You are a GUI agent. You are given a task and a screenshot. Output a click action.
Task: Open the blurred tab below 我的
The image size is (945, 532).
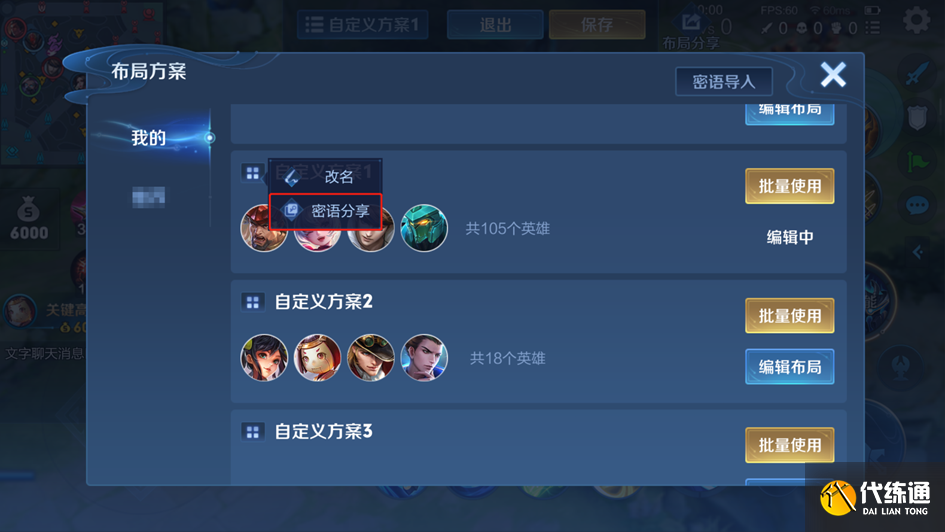coord(149,197)
